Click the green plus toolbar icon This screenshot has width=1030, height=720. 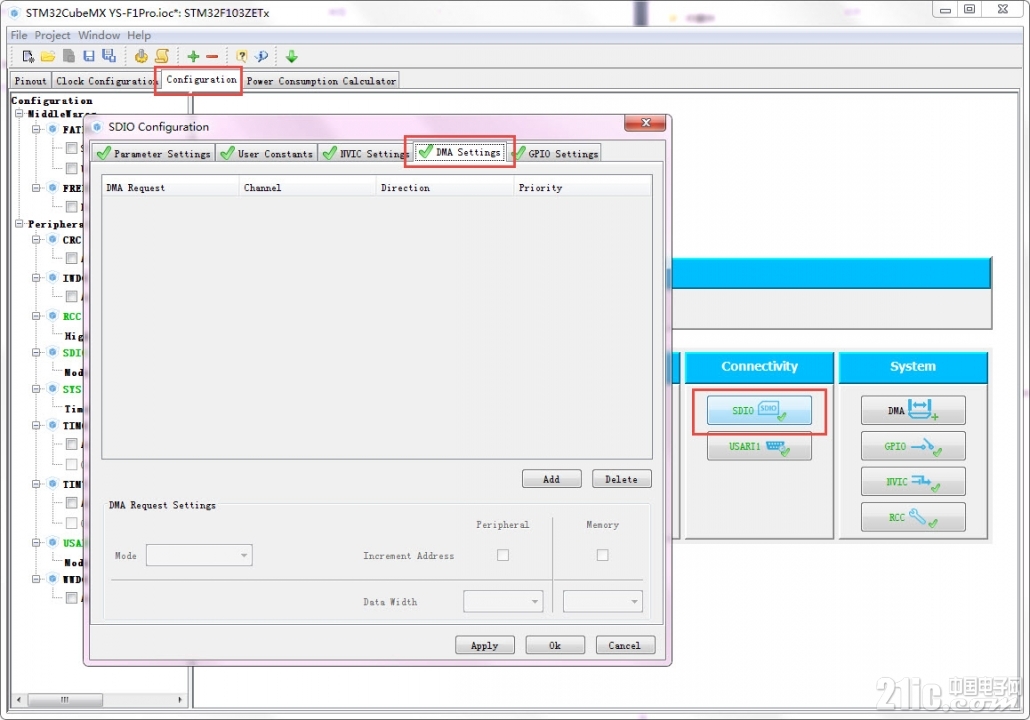[193, 56]
